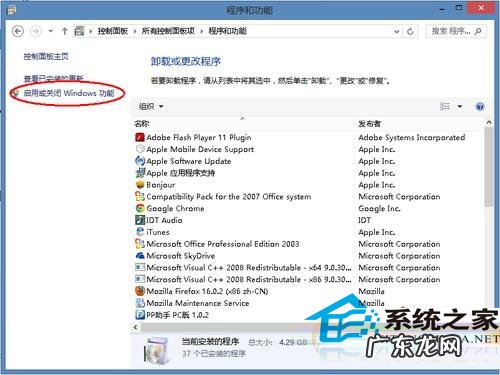Select Bonjour program name
500x375 pixels.
point(161,185)
